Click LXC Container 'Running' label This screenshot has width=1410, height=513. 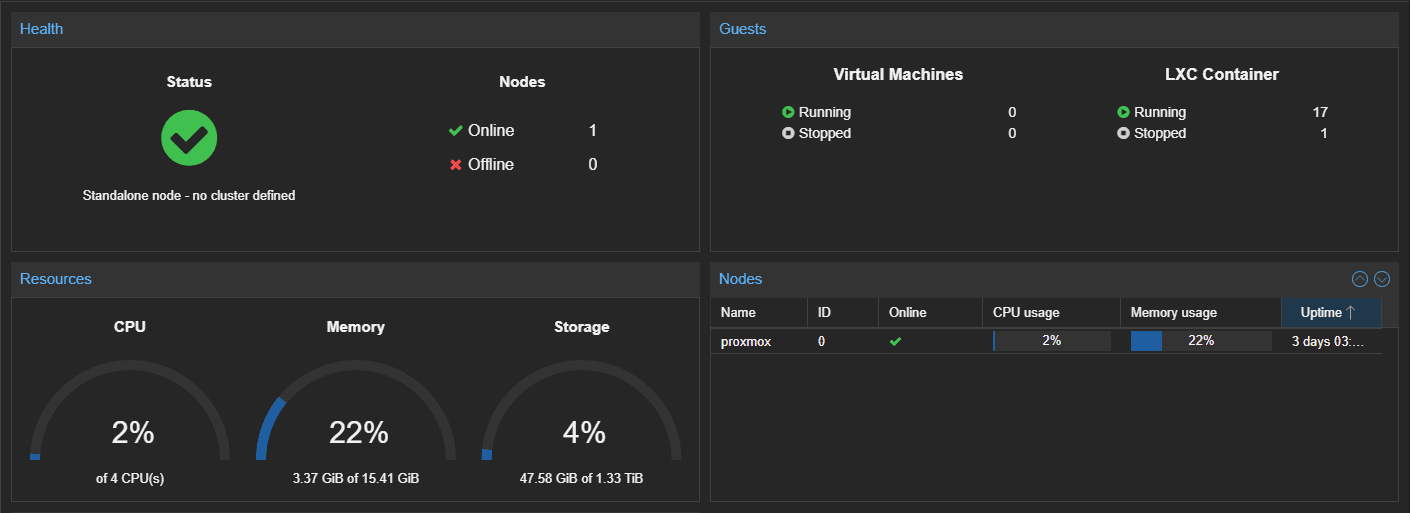pos(1160,113)
